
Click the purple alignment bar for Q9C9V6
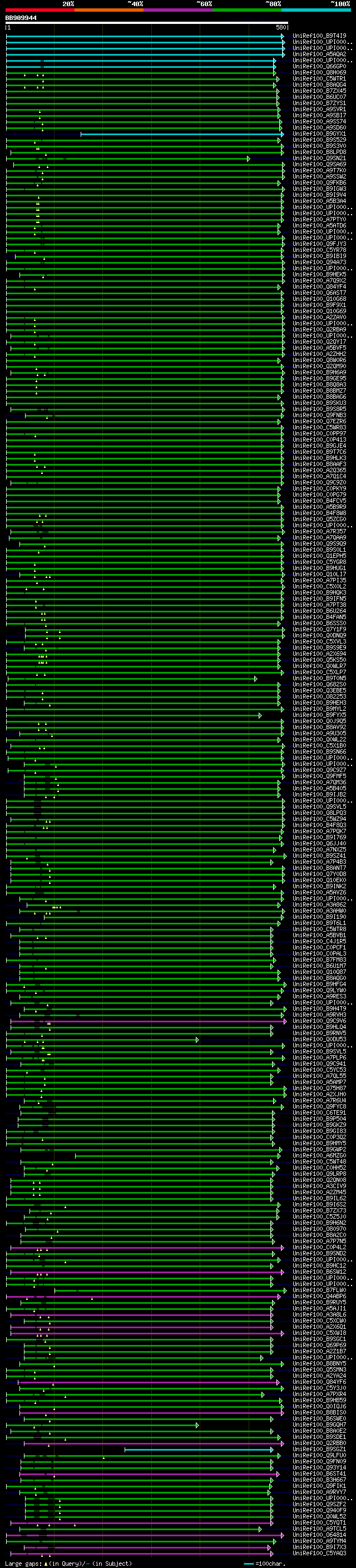click(x=148, y=1021)
